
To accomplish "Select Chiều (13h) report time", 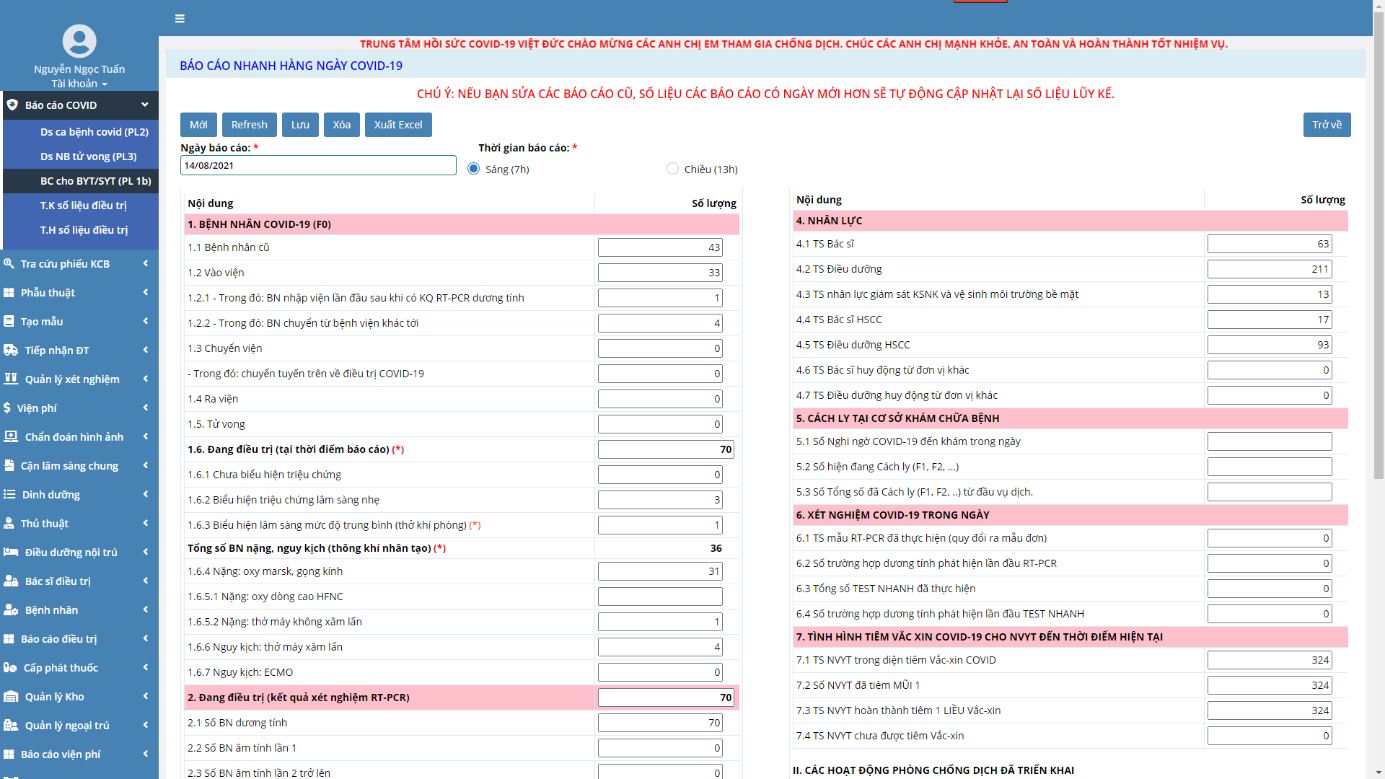I will pos(673,169).
